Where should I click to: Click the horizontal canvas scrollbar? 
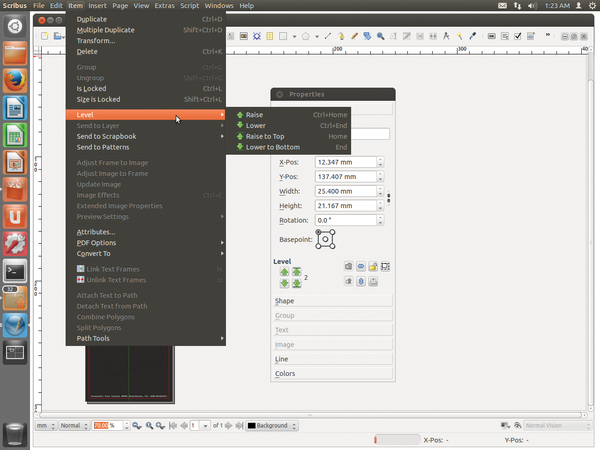click(x=310, y=415)
